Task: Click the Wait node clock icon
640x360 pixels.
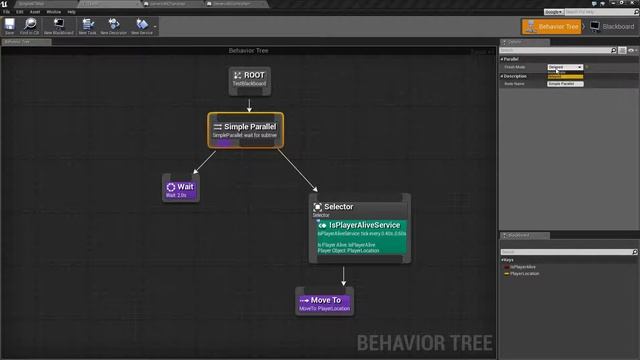Action: pos(171,187)
